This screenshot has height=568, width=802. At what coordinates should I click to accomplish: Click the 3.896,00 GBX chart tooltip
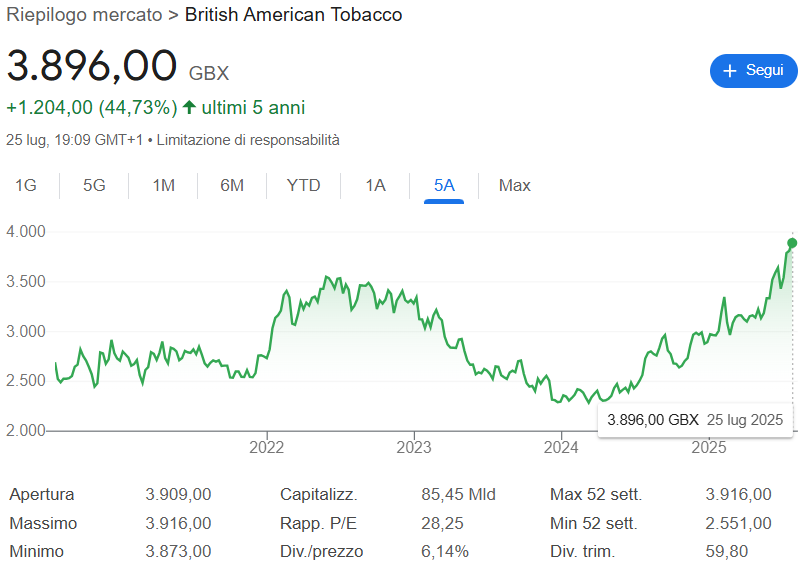[x=695, y=420]
